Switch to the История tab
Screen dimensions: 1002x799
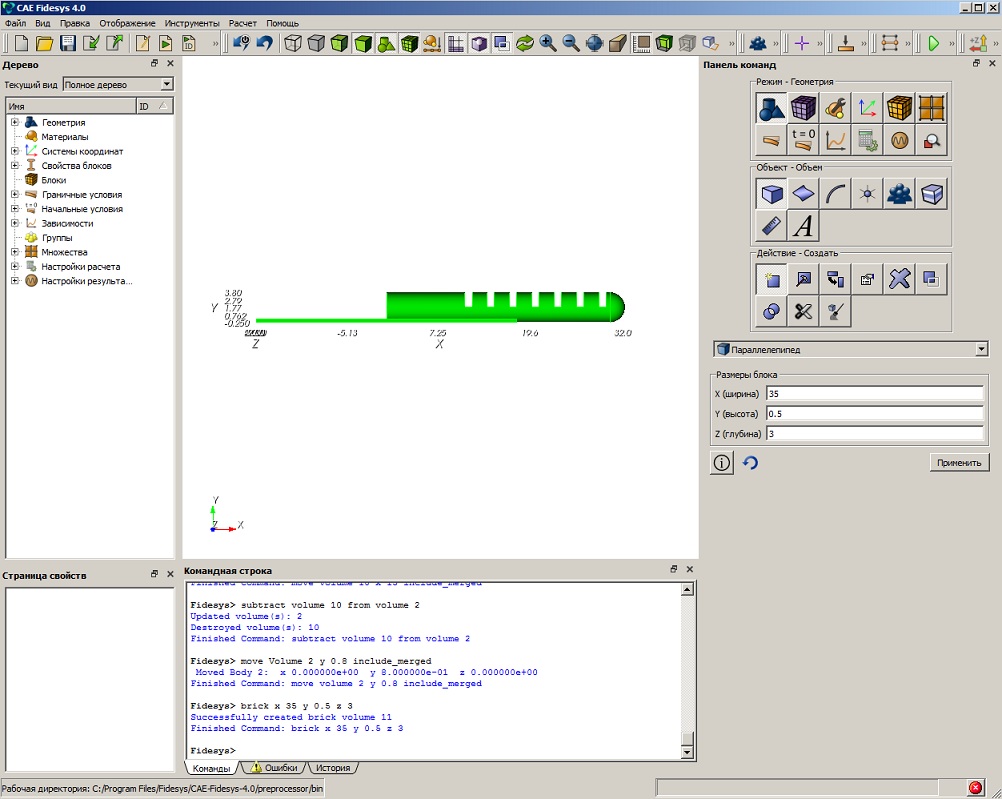(x=333, y=768)
